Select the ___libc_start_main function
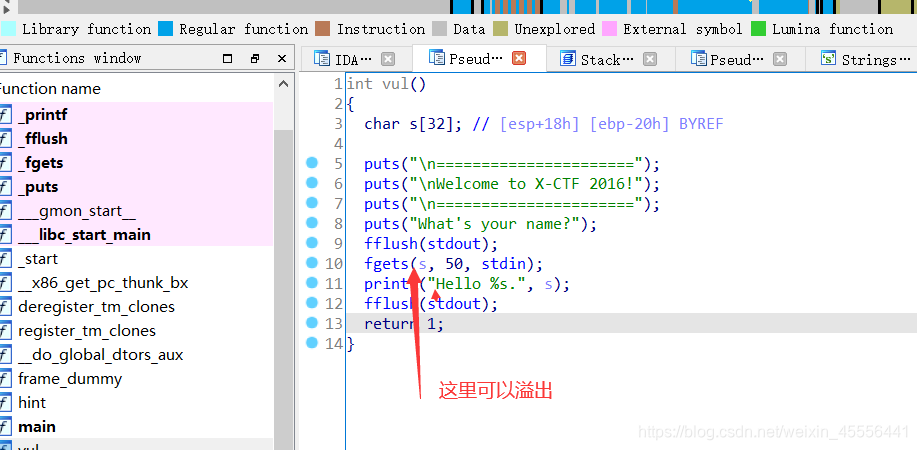This screenshot has width=917, height=450. tap(136, 235)
